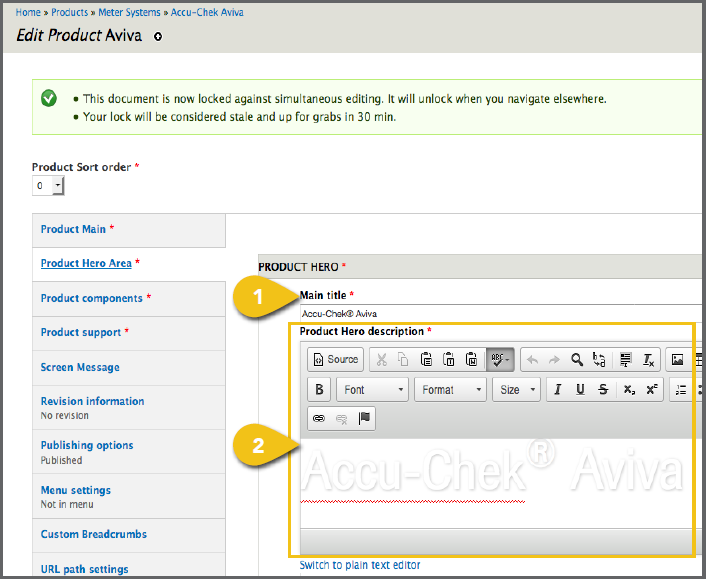Apply Subscript formatting

click(x=629, y=389)
